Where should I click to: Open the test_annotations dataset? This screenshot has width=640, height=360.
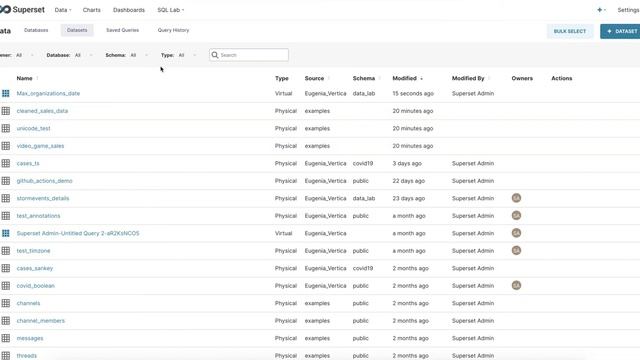point(38,216)
